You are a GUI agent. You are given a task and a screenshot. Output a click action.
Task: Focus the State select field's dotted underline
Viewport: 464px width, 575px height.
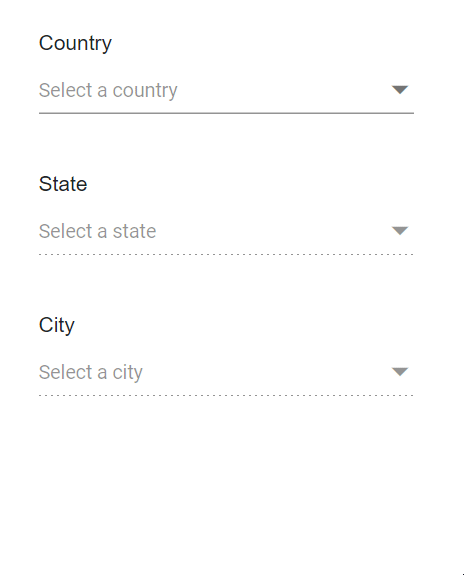coord(226,254)
